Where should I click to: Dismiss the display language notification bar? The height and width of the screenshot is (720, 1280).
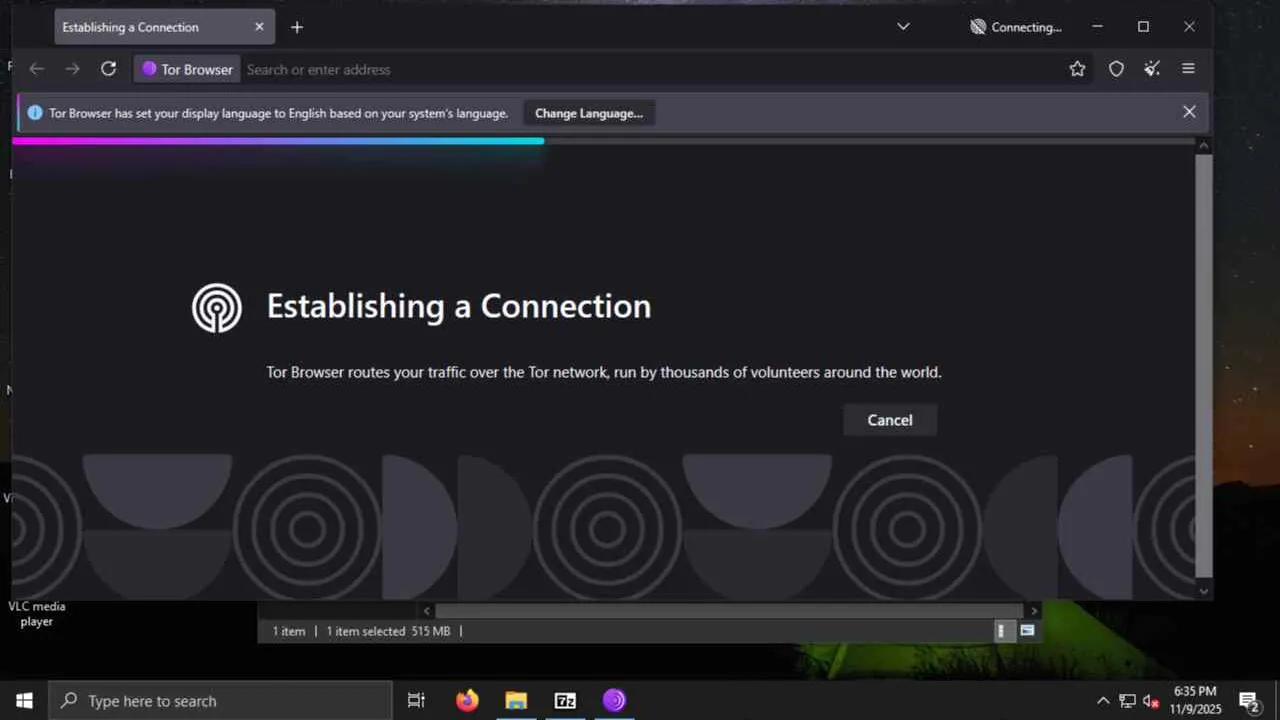click(x=1189, y=112)
